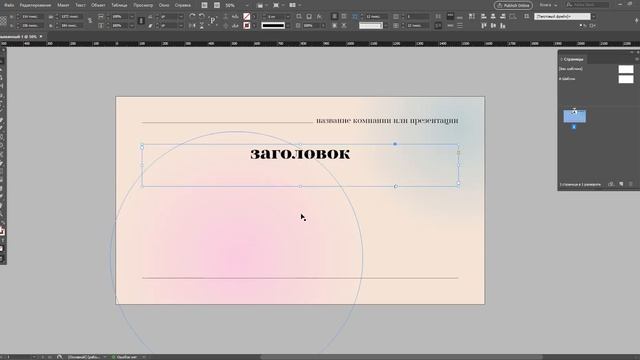Open the shear angle dropdown

tap(181, 26)
